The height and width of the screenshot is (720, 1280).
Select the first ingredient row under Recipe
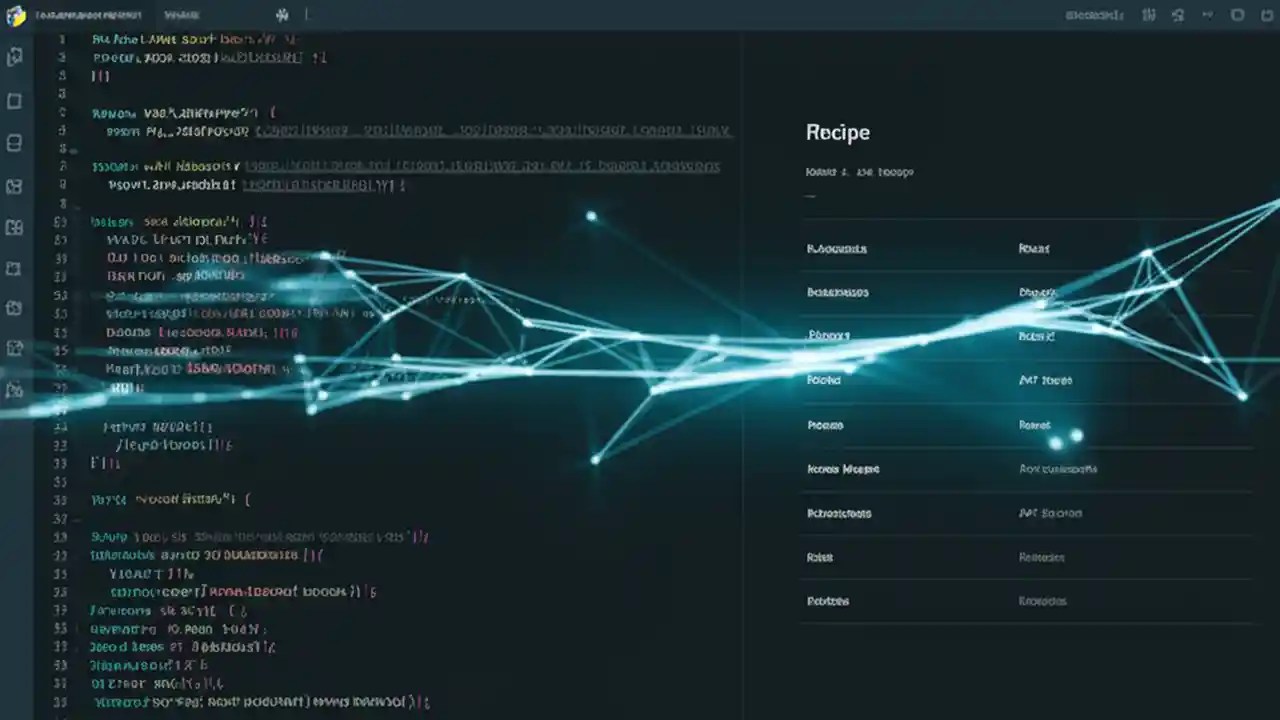coord(836,248)
